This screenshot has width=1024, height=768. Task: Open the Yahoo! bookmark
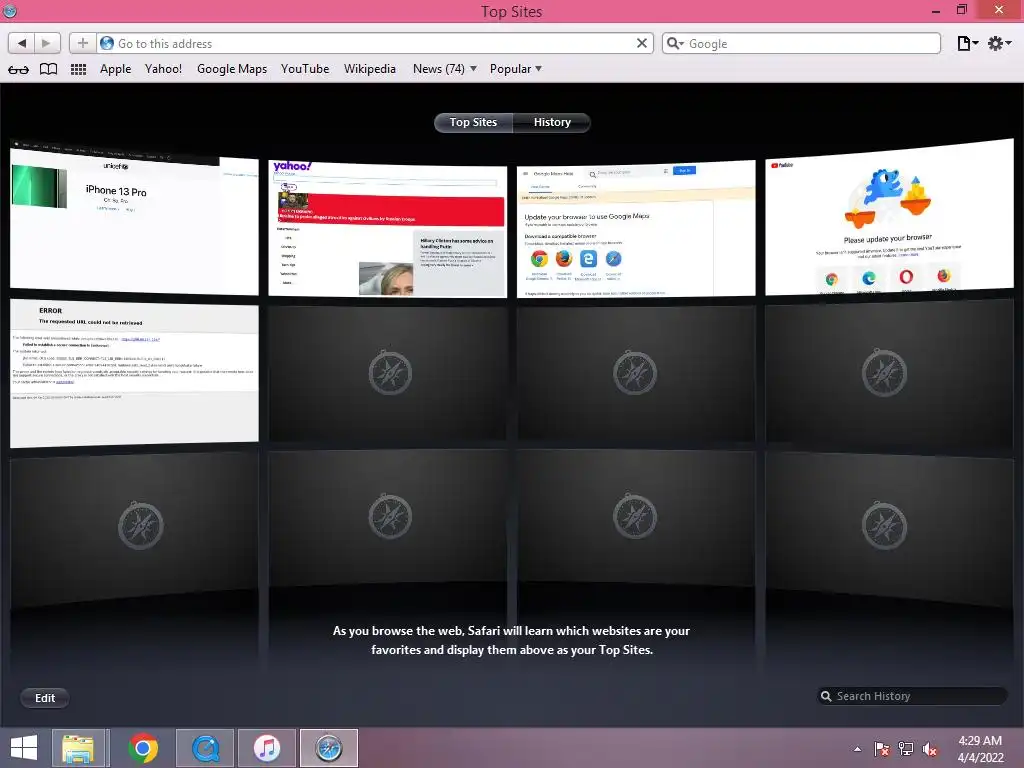pyautogui.click(x=163, y=69)
